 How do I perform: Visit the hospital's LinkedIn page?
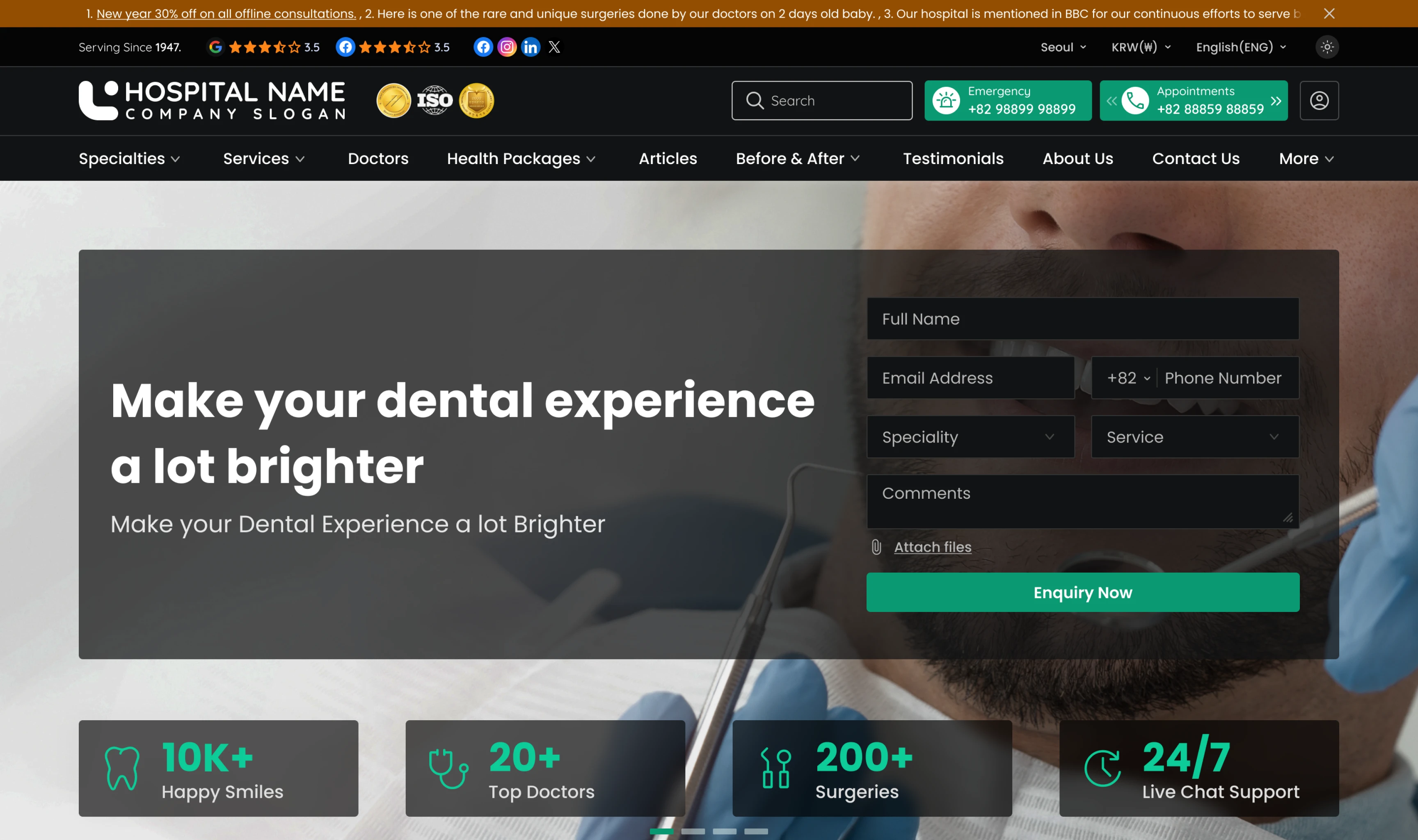click(531, 47)
